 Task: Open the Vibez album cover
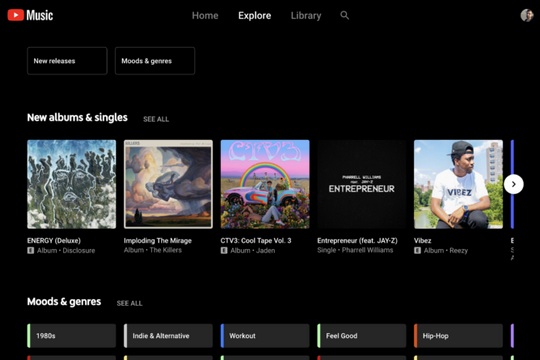click(458, 184)
